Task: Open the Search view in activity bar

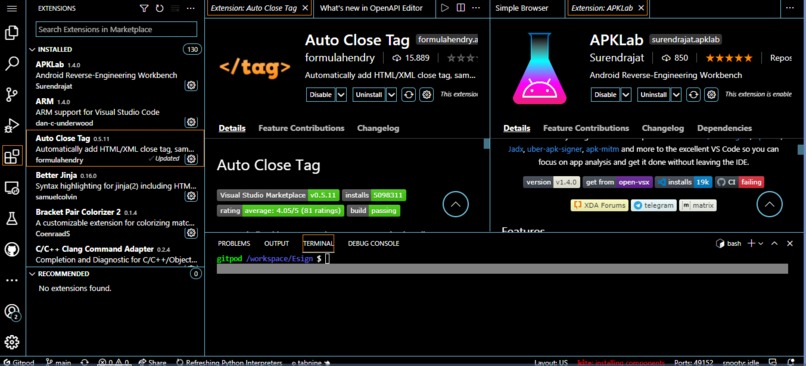Action: [x=11, y=64]
